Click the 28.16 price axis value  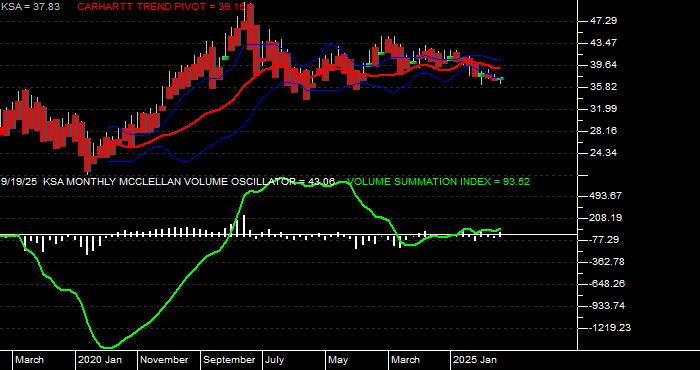[x=603, y=131]
